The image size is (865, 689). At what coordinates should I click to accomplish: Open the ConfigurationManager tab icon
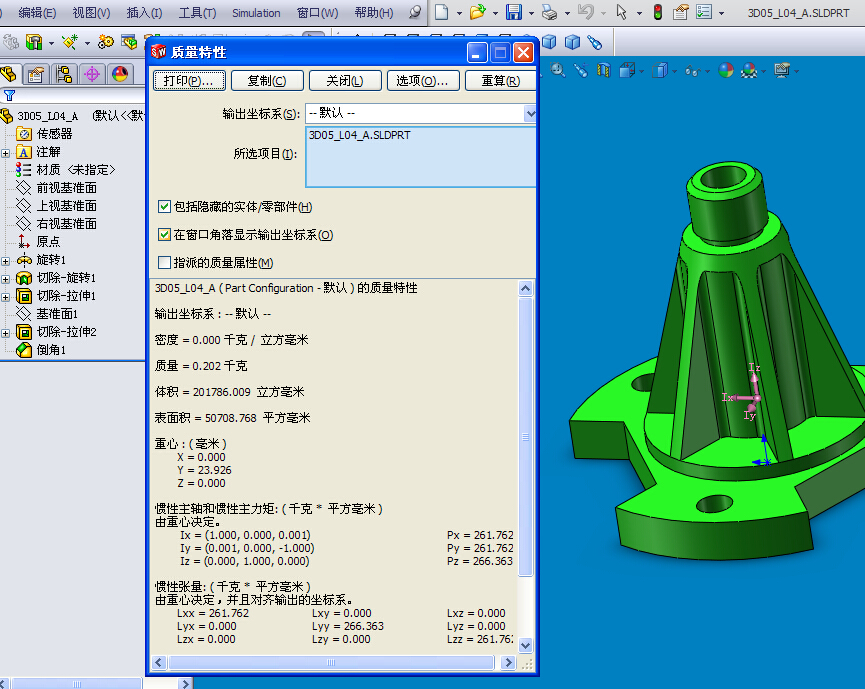click(x=64, y=74)
